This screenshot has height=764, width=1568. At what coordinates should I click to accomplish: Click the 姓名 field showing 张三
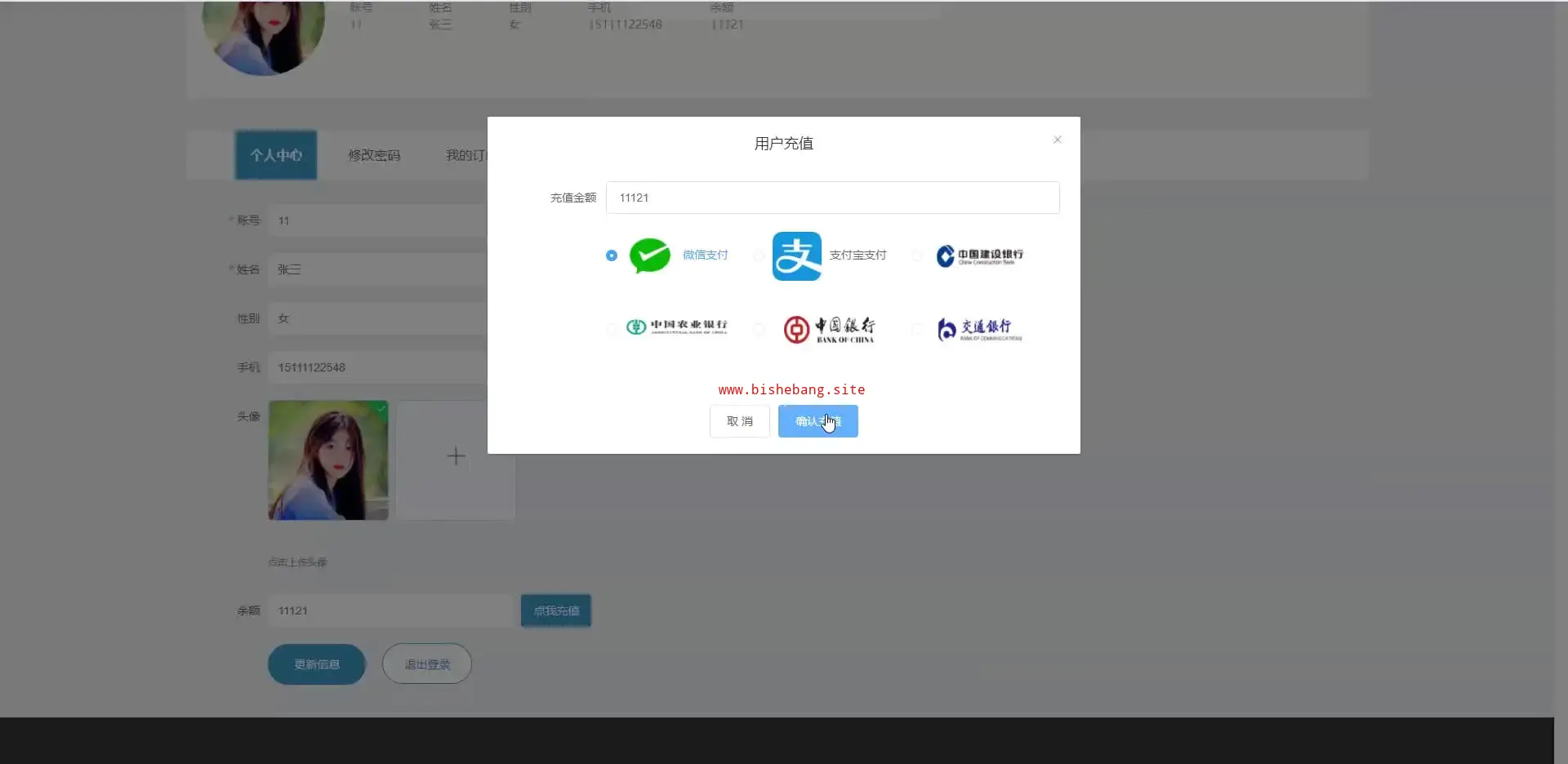(x=378, y=269)
